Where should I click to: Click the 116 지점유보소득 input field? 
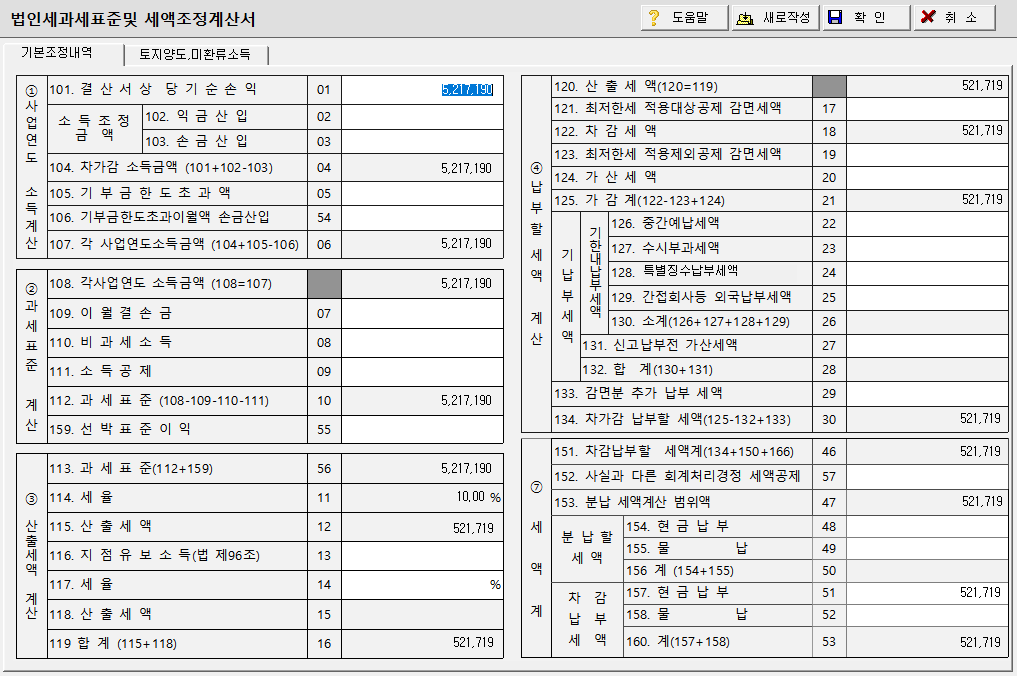point(422,555)
